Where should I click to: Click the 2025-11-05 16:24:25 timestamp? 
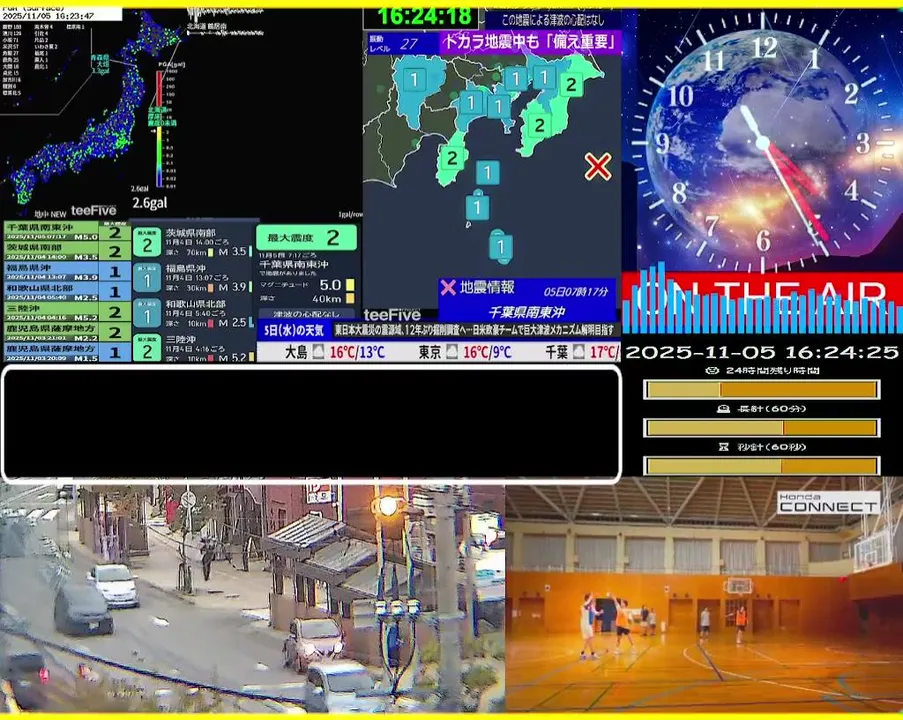pyautogui.click(x=762, y=352)
